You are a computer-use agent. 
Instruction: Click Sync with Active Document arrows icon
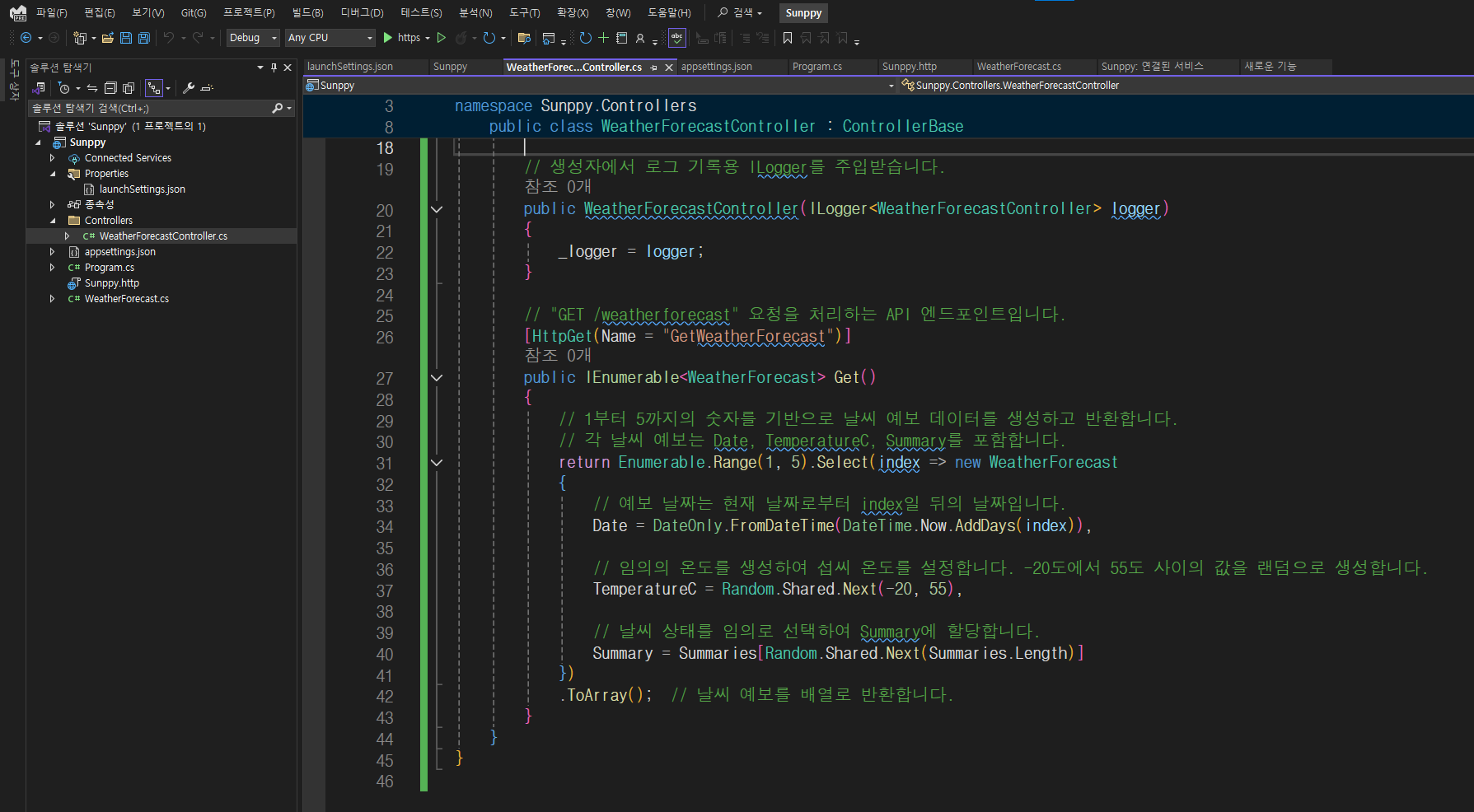click(x=92, y=88)
